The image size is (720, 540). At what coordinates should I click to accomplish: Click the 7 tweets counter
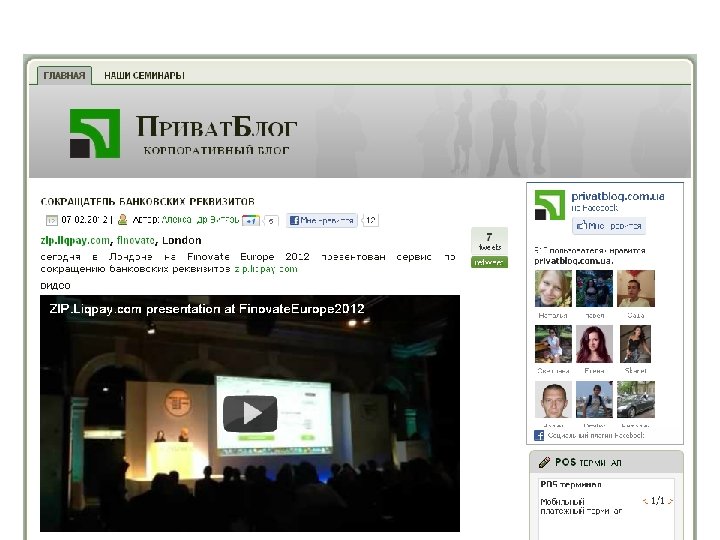[x=489, y=241]
